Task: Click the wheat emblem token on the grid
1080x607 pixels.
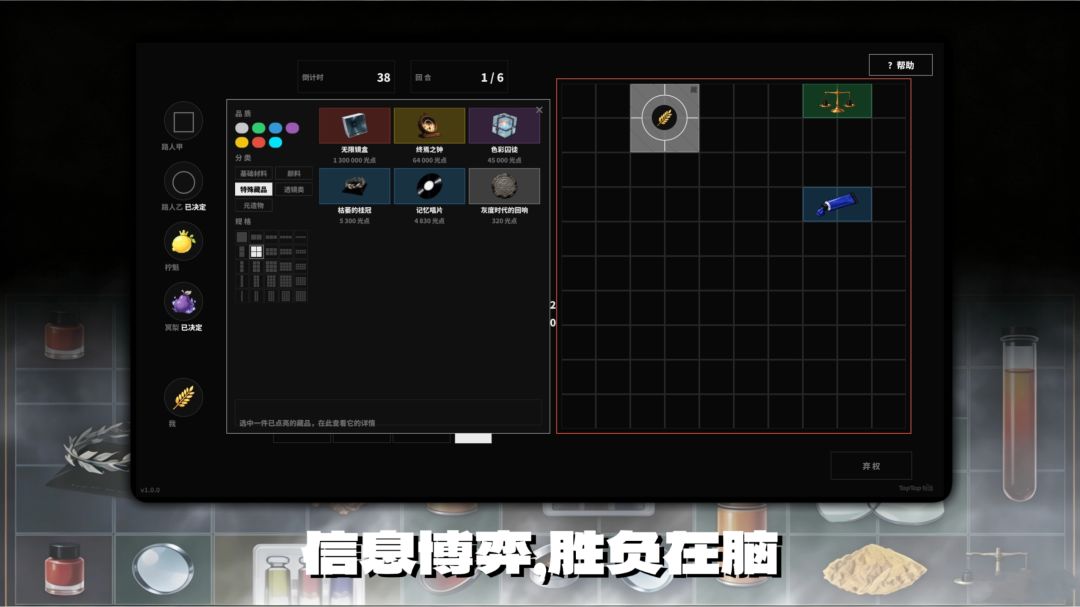Action: 665,118
